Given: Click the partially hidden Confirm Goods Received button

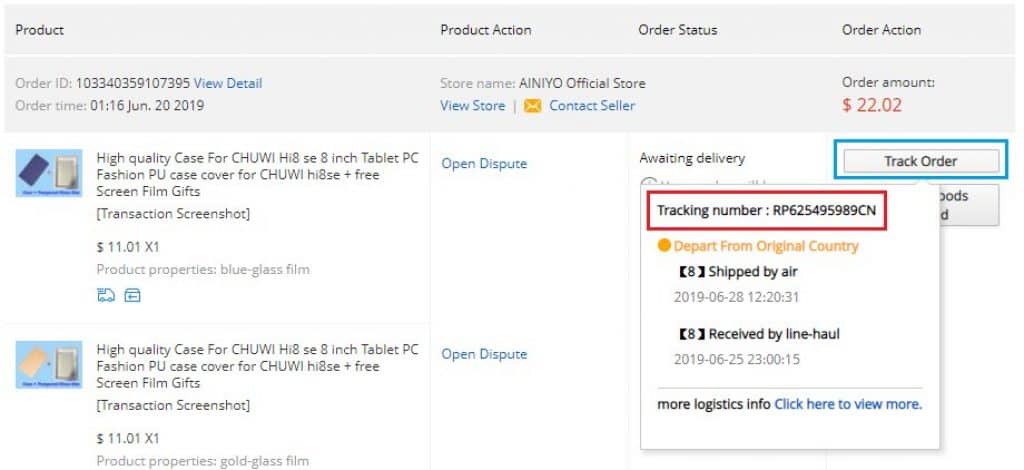Looking at the screenshot, I should [965, 205].
